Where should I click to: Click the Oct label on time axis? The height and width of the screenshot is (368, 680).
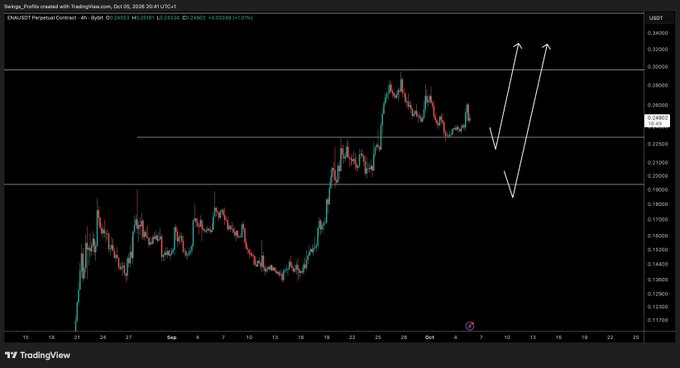point(430,337)
